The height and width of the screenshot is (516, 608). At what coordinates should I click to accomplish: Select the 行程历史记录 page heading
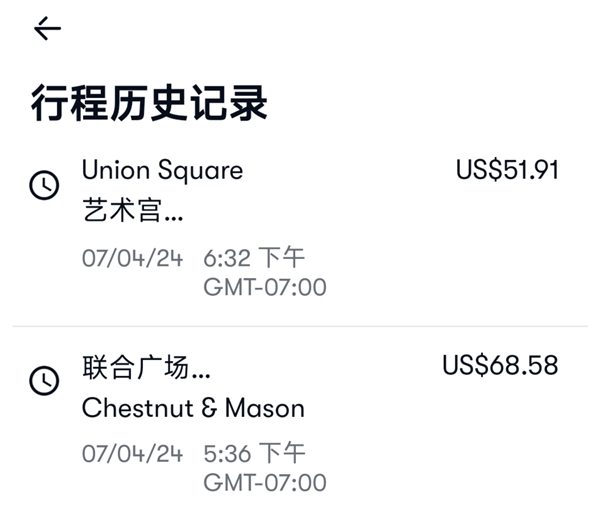coord(149,103)
